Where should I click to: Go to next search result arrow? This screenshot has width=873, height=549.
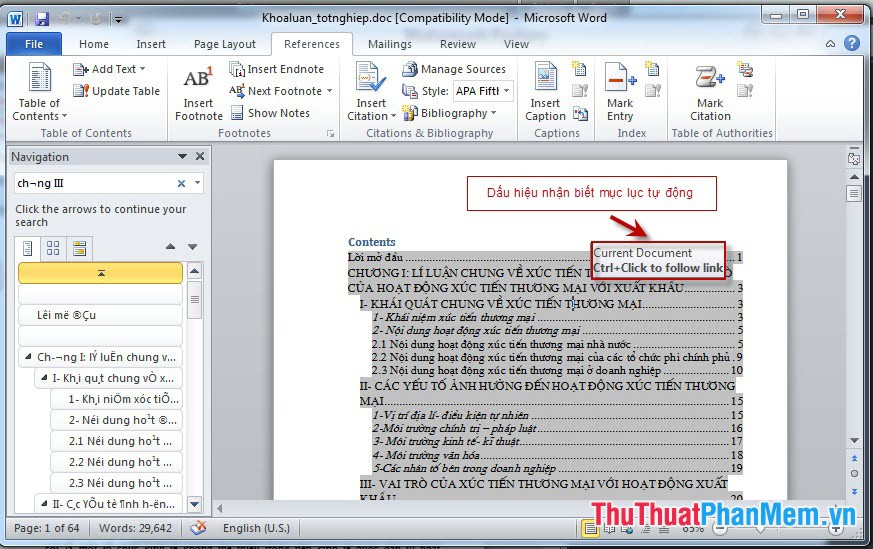click(x=193, y=247)
